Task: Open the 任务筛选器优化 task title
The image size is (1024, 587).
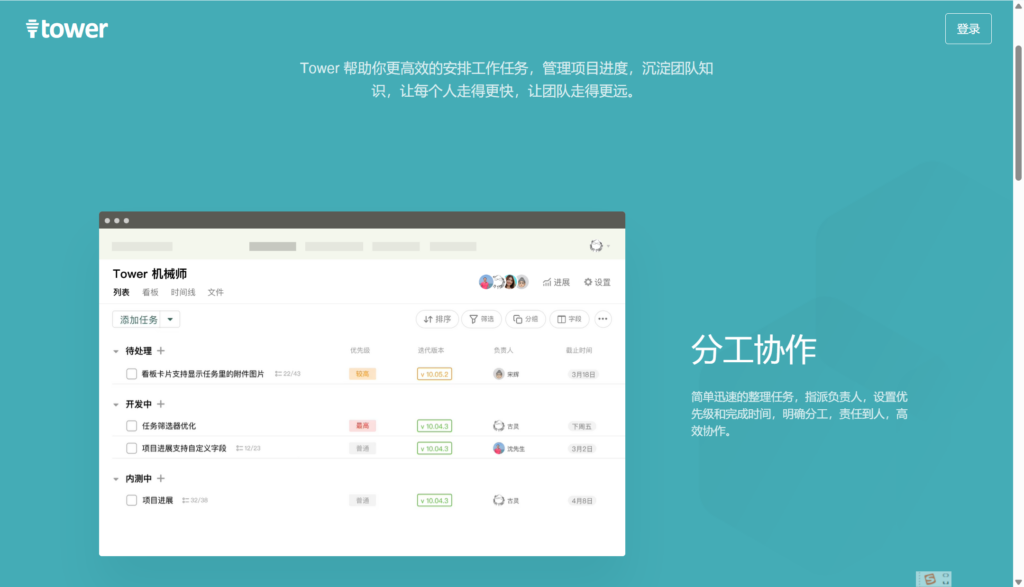Action: pyautogui.click(x=168, y=426)
